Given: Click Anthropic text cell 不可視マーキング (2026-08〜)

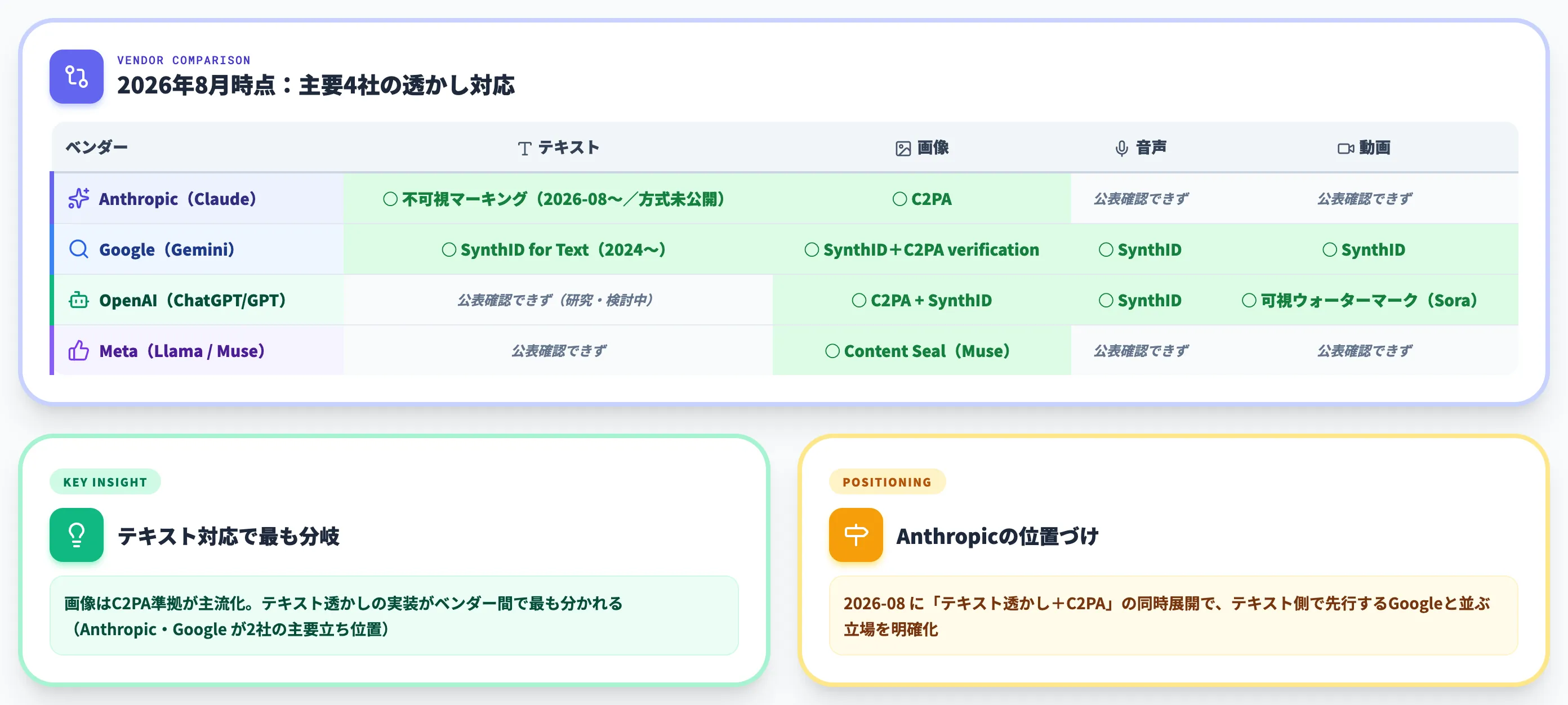Looking at the screenshot, I should 558,198.
